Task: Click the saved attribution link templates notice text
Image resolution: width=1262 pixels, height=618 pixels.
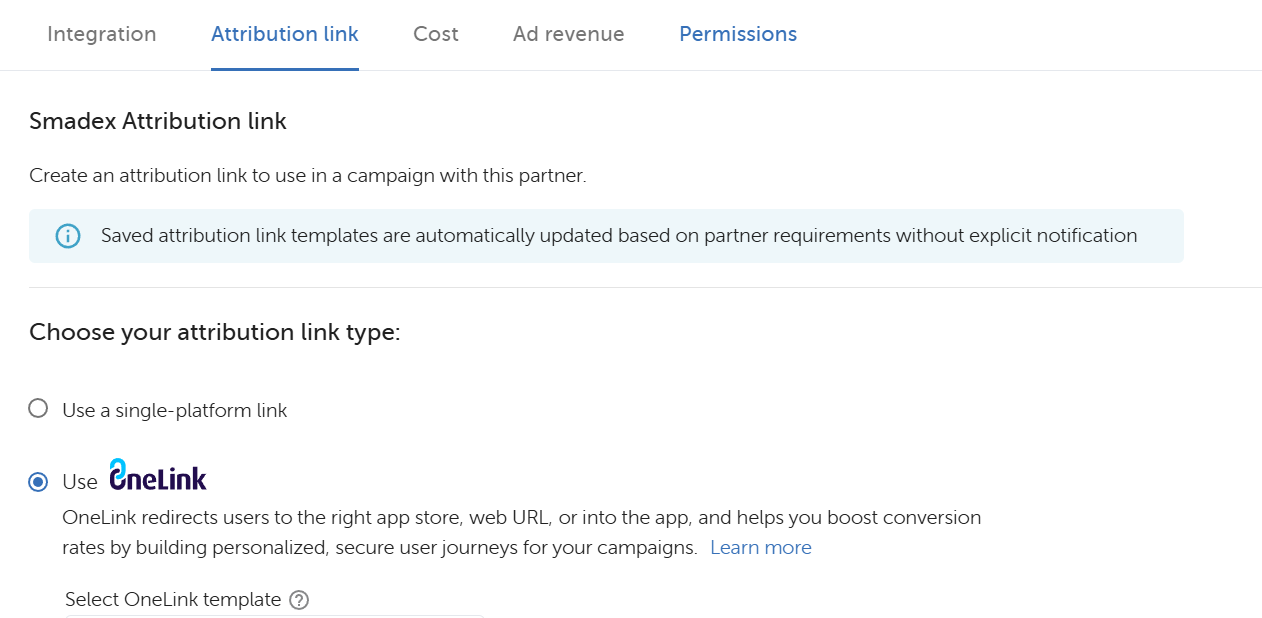Action: coord(618,236)
